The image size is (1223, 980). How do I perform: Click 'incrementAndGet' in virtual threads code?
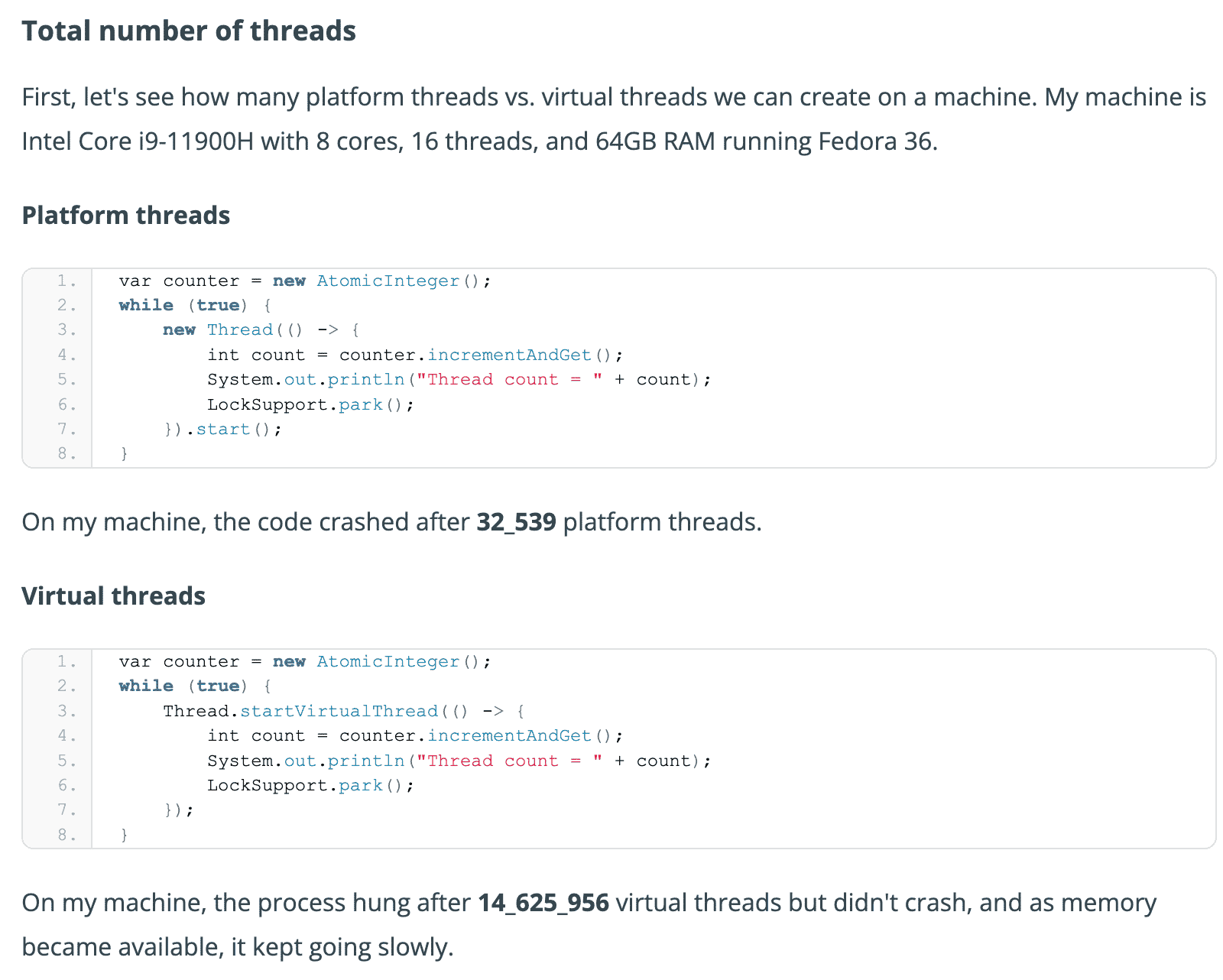509,735
